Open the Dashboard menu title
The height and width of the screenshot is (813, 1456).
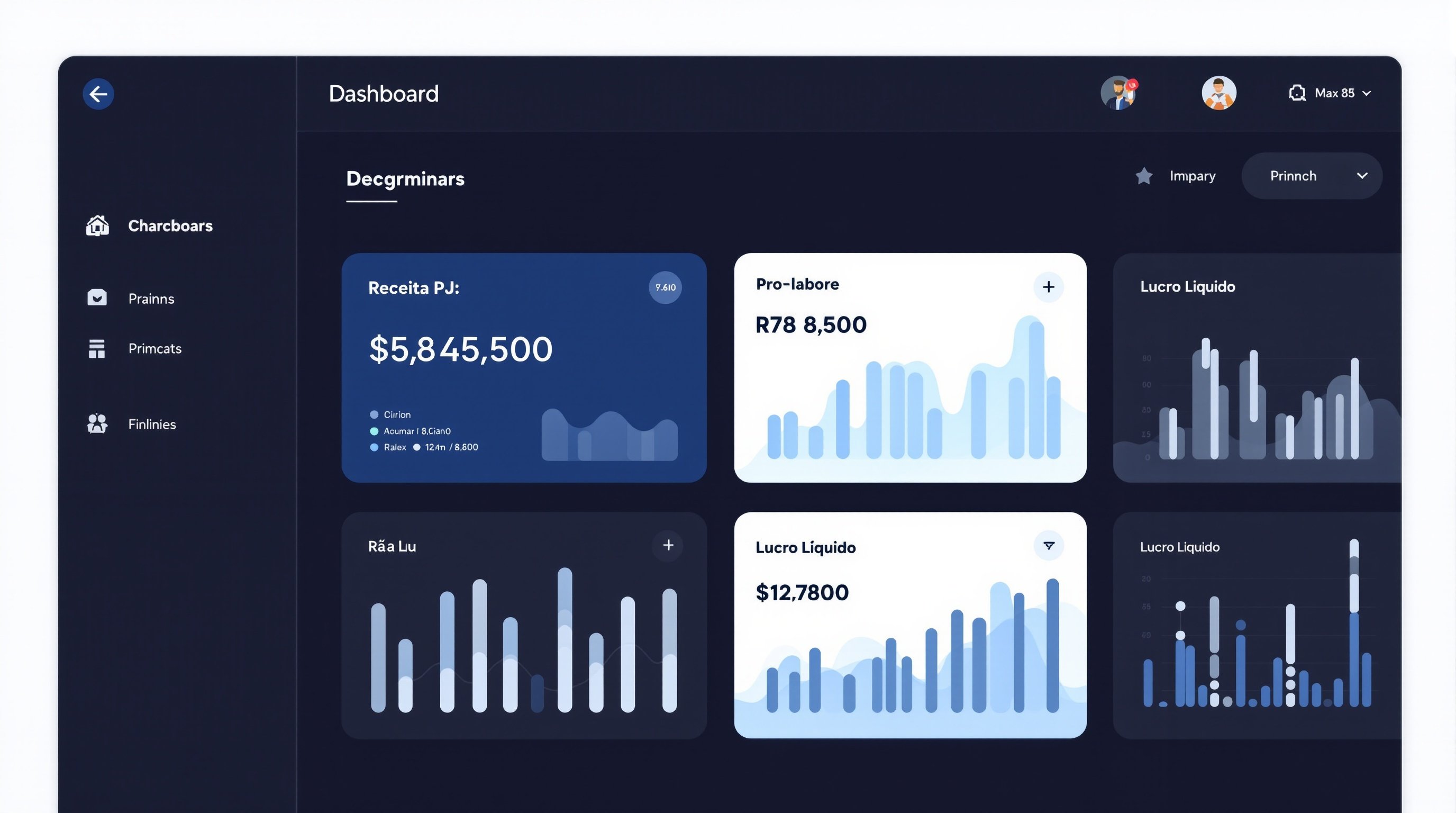pos(384,93)
